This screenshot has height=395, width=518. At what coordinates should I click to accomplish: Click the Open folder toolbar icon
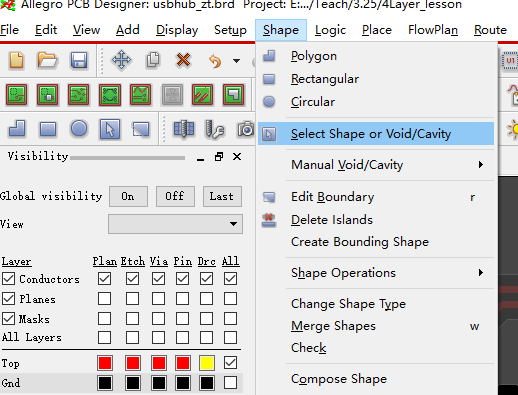47,60
